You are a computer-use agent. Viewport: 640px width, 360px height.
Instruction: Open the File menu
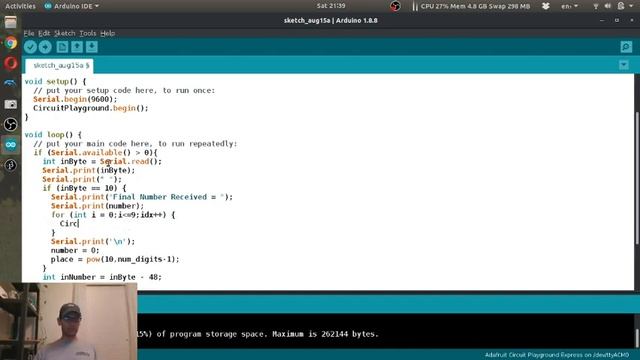point(29,33)
